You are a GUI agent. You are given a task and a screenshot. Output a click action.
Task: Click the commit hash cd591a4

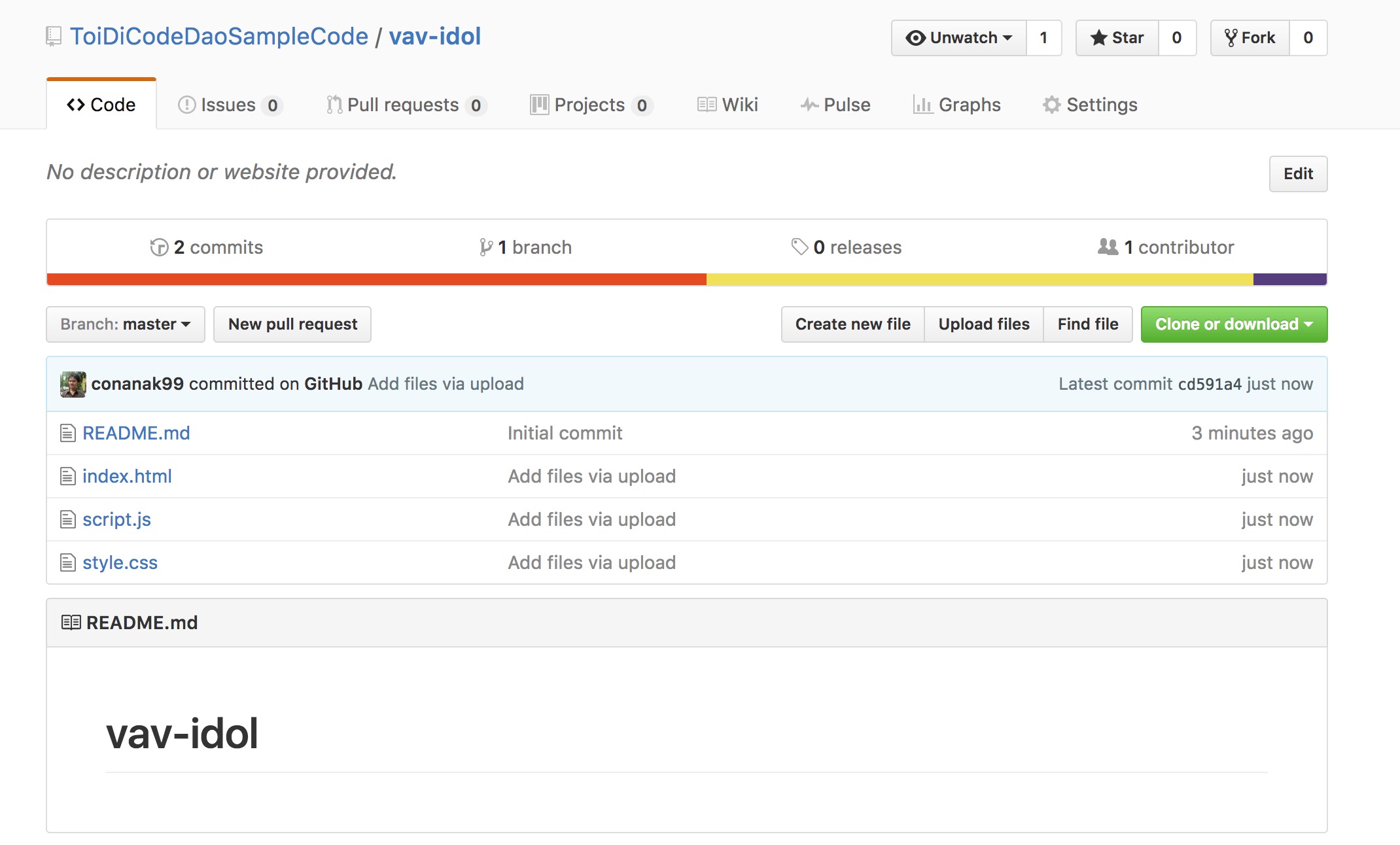pyautogui.click(x=1209, y=384)
